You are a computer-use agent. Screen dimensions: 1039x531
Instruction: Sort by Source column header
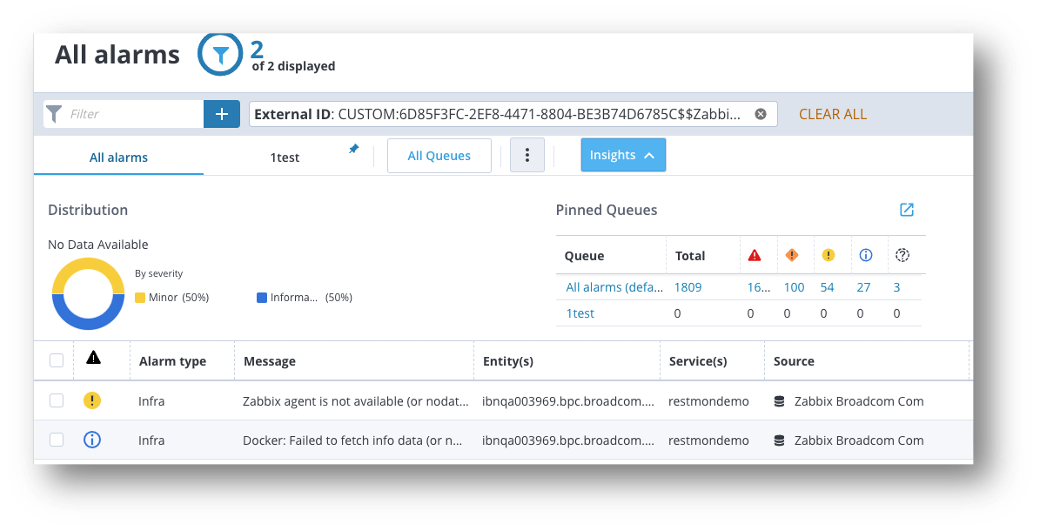tap(794, 361)
